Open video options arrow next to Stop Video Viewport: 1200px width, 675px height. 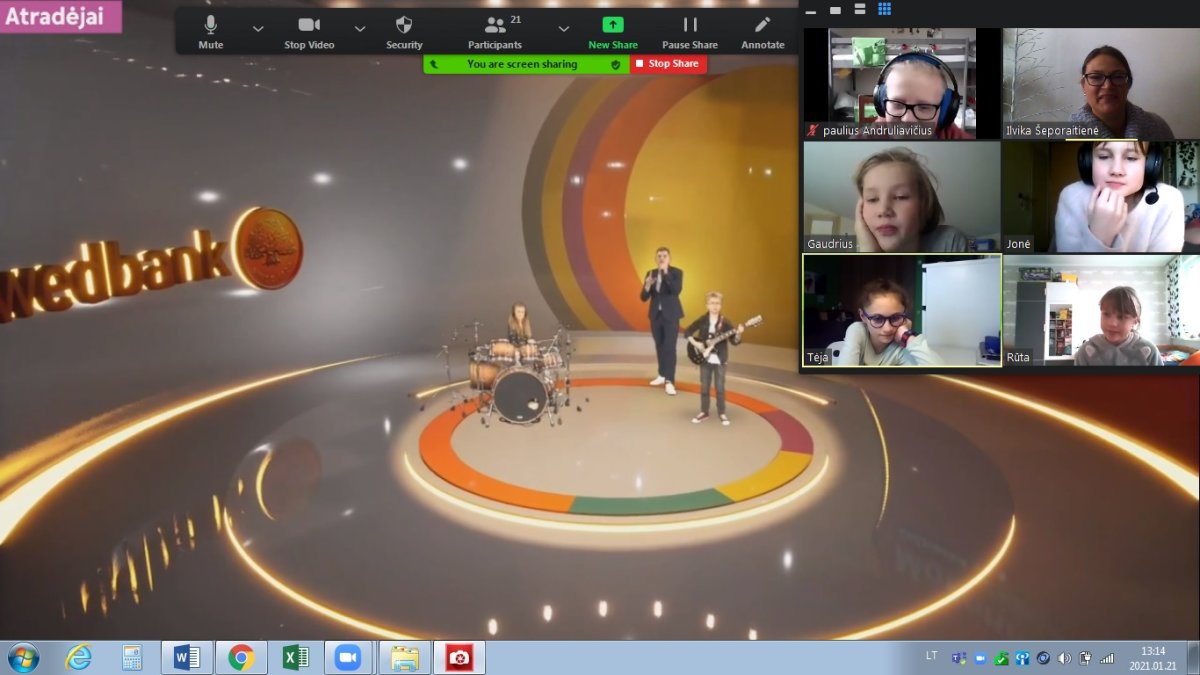[360, 29]
